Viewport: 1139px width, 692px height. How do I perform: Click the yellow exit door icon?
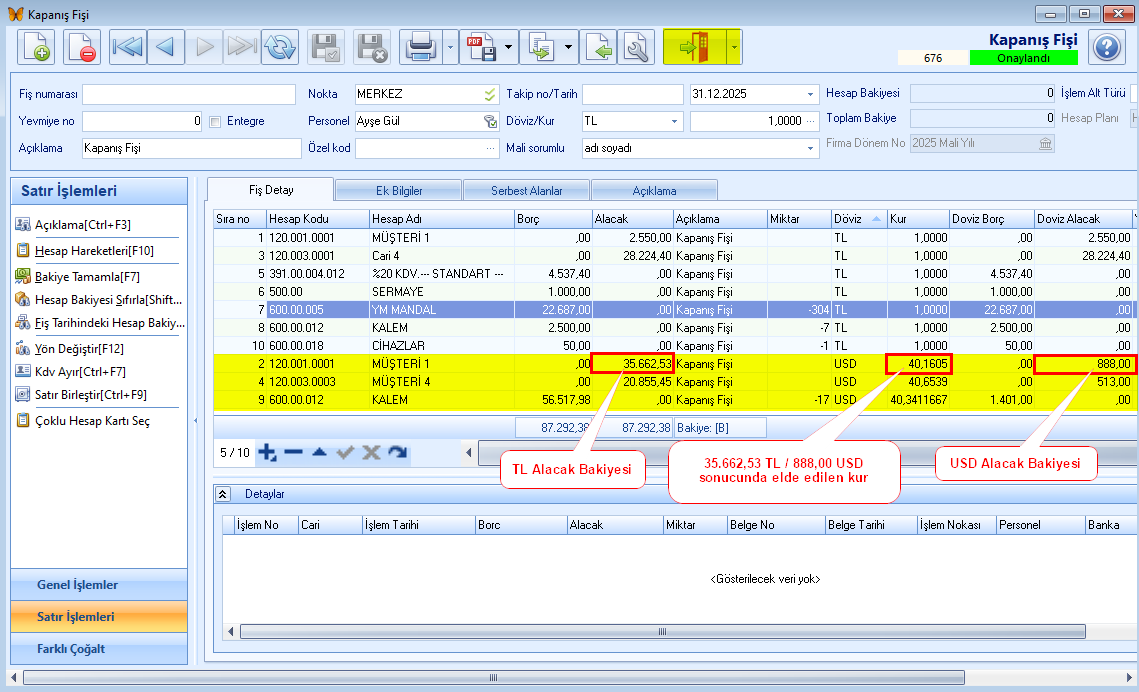pyautogui.click(x=694, y=47)
